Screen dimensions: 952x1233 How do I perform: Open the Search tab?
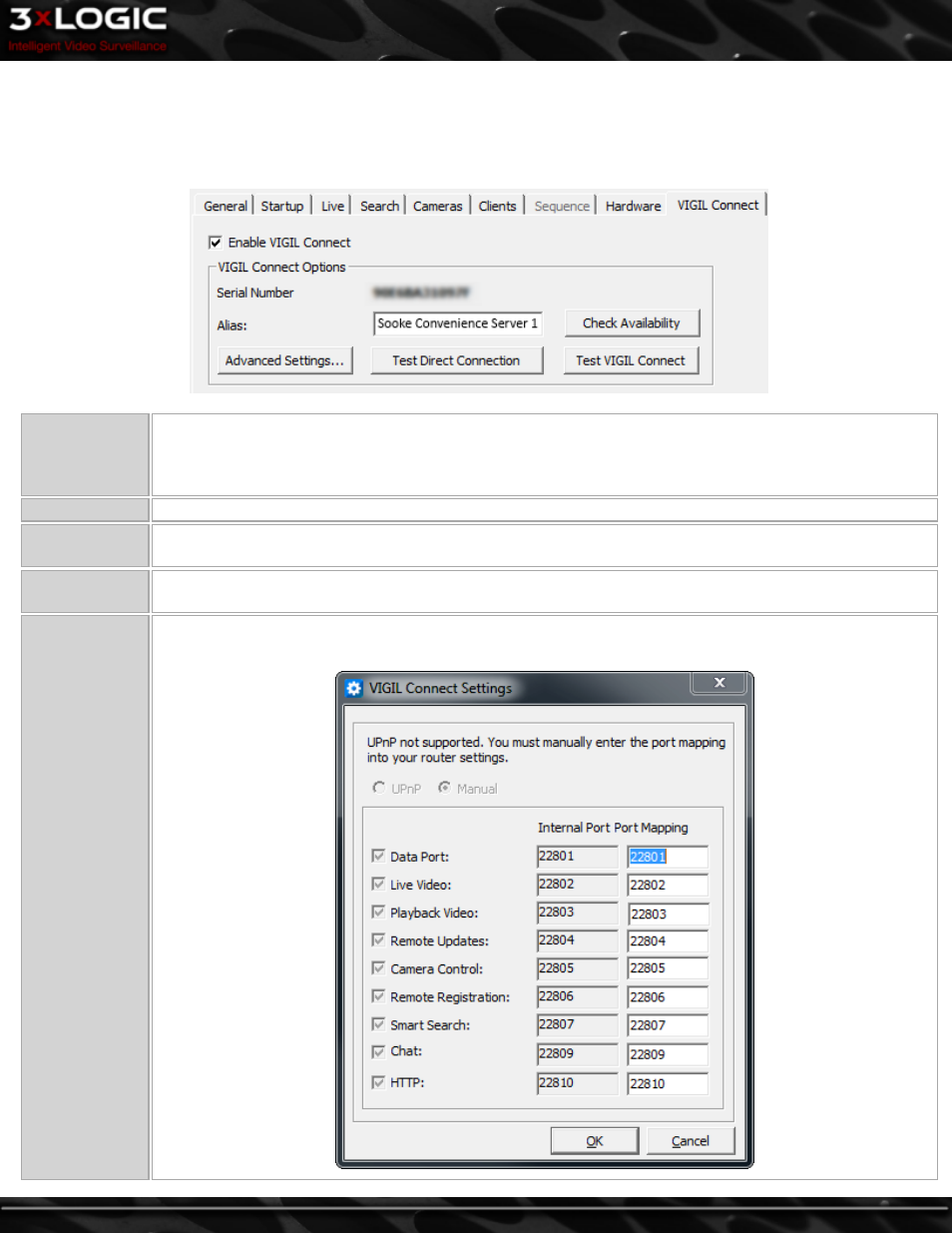379,206
